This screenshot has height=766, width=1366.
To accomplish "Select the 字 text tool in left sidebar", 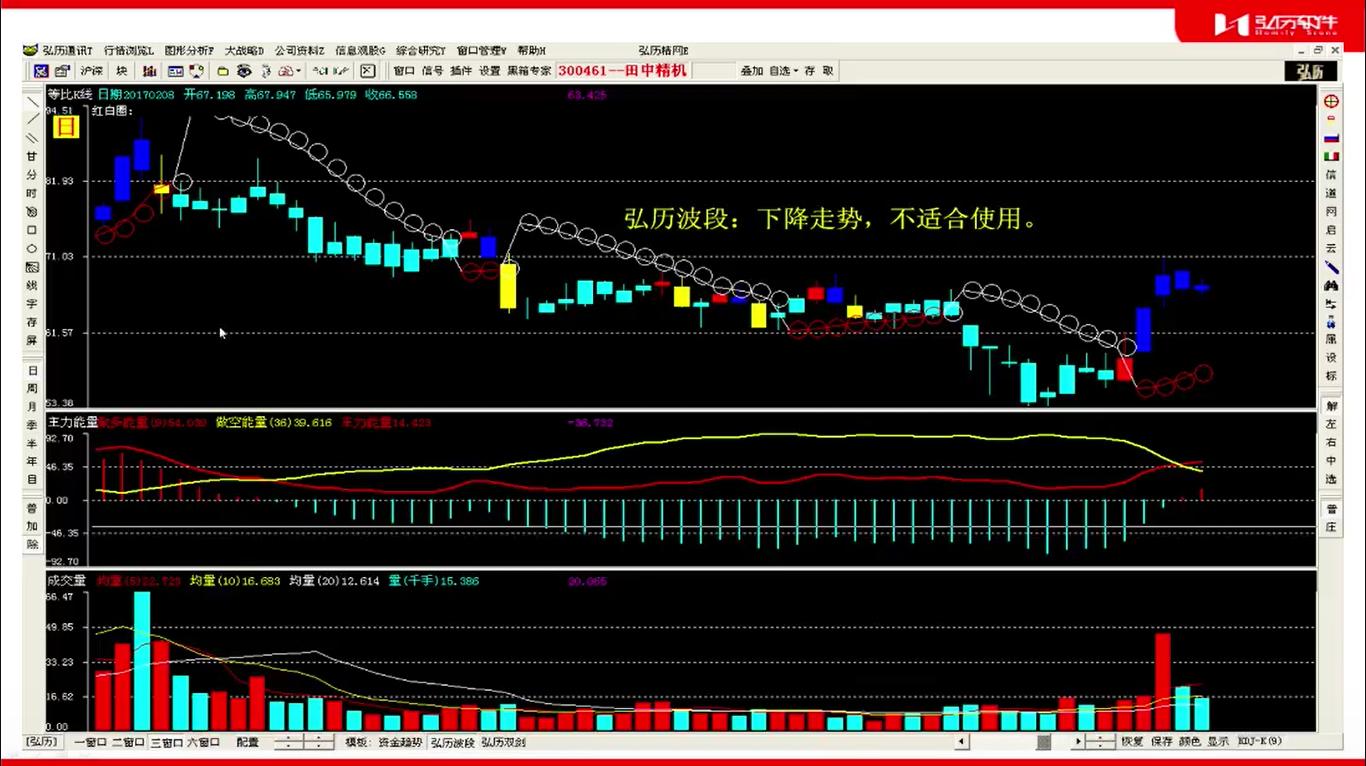I will [32, 304].
